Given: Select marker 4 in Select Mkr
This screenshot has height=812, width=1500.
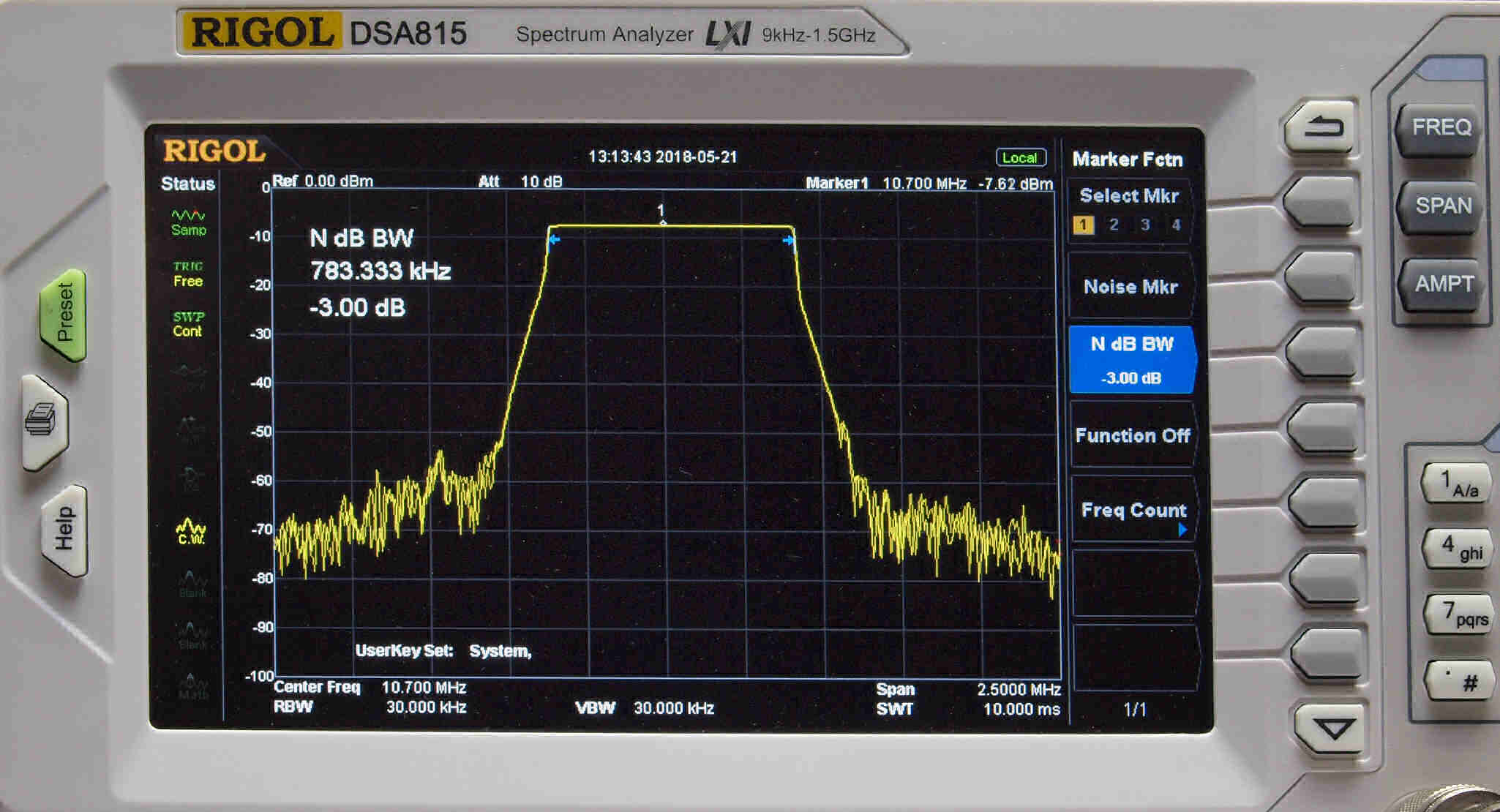Looking at the screenshot, I should point(1176,225).
